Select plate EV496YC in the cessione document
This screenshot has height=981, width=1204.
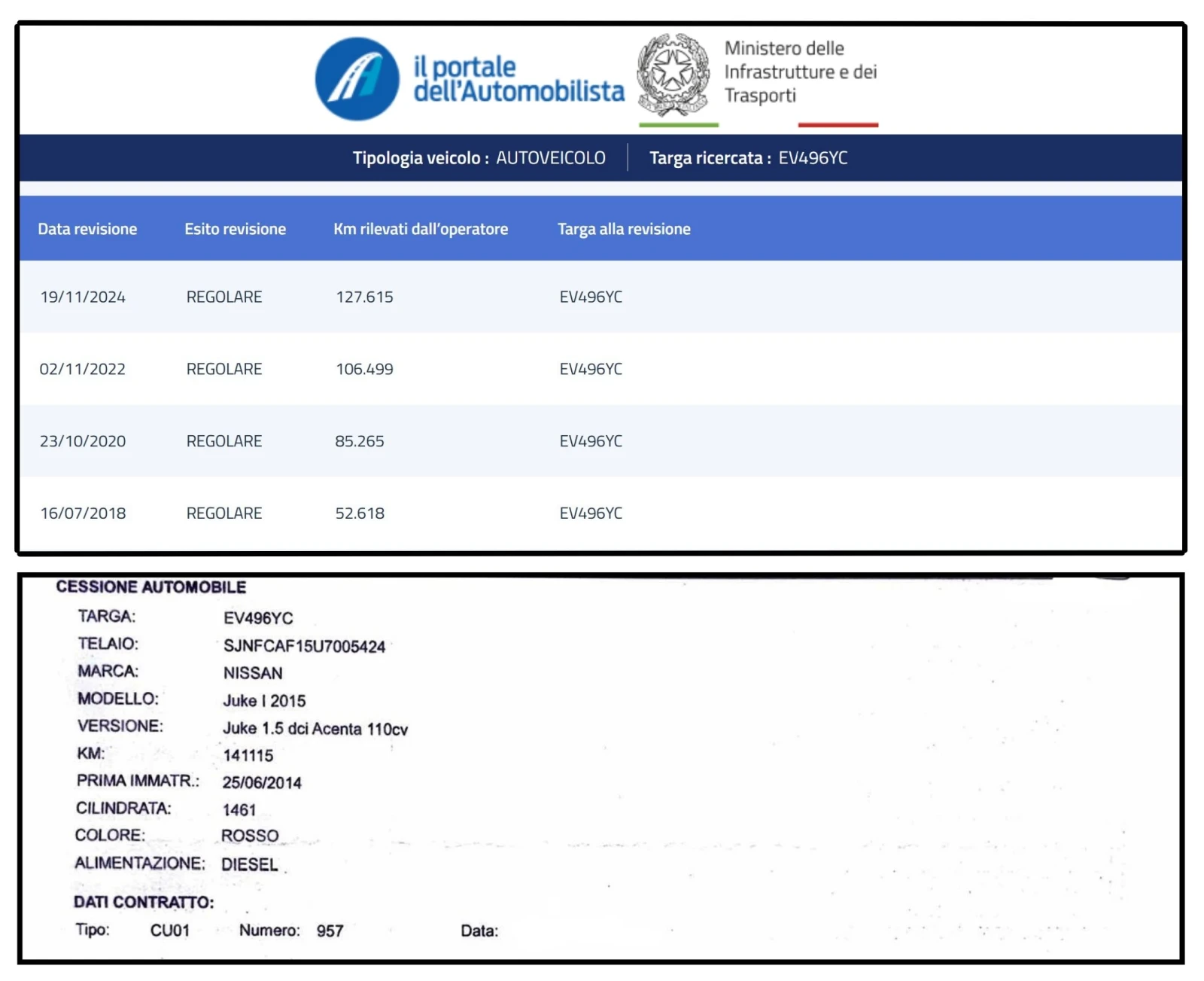point(258,618)
